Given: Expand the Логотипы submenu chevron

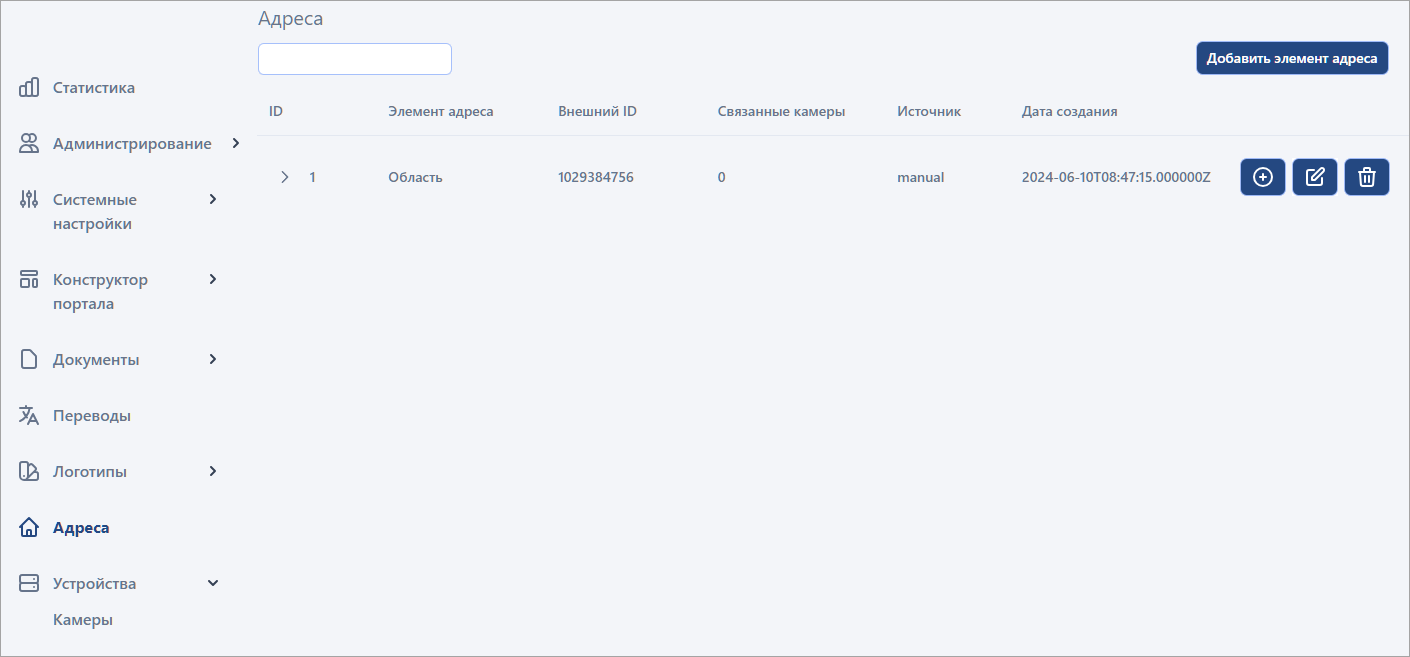Looking at the screenshot, I should click(x=212, y=471).
